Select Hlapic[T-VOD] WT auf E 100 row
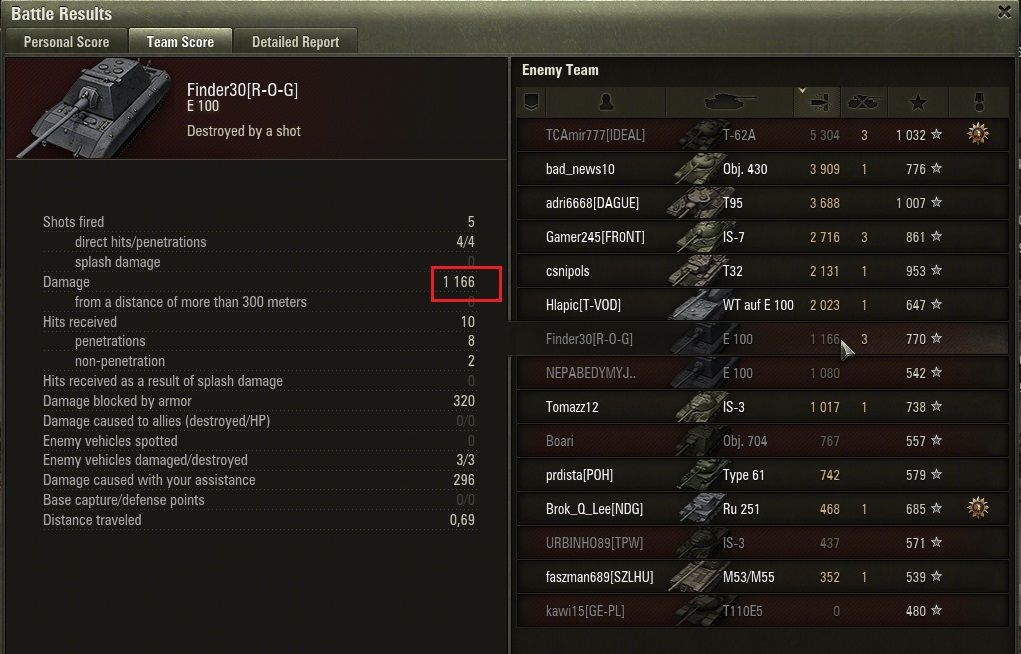1021x654 pixels. click(x=762, y=305)
